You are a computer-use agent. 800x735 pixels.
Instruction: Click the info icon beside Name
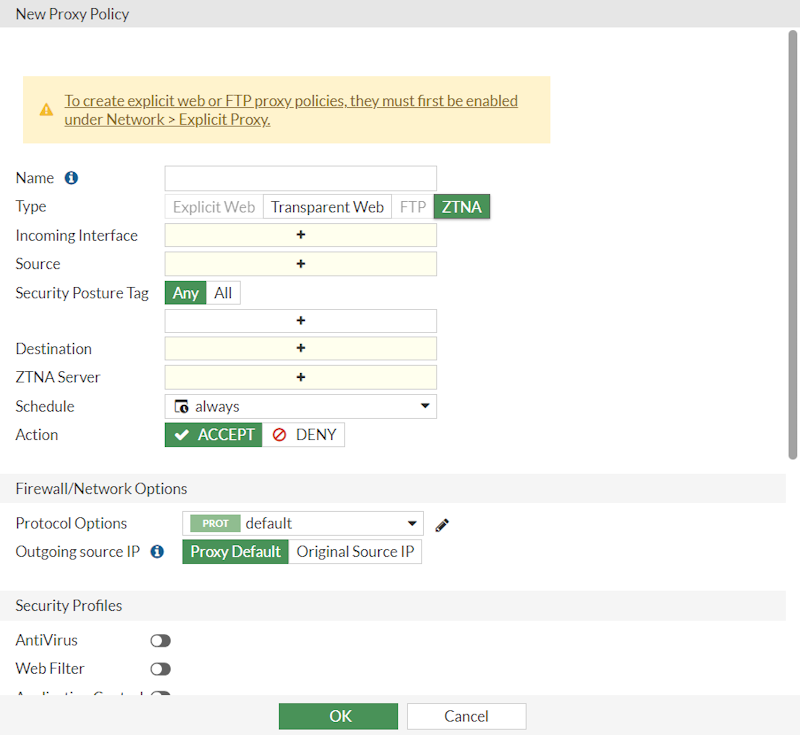(70, 177)
